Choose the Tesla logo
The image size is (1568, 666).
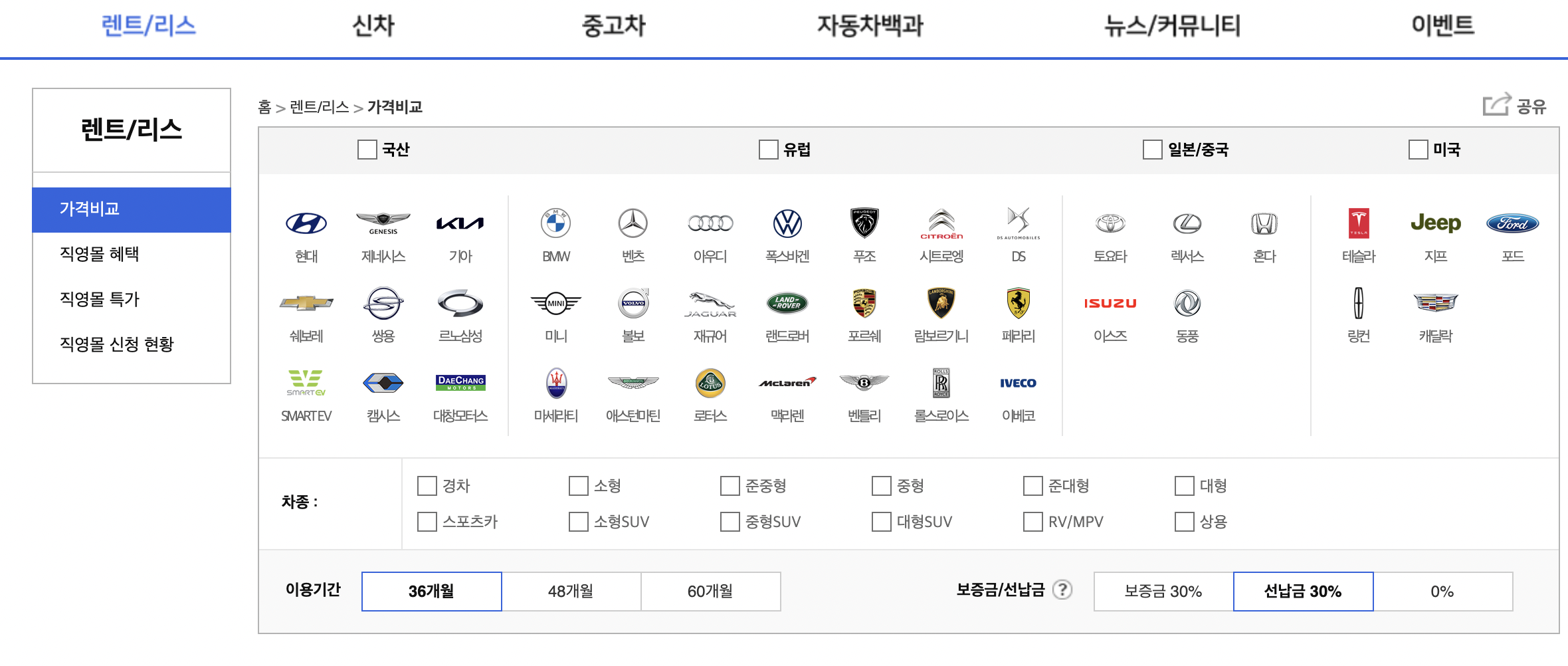tap(1359, 223)
